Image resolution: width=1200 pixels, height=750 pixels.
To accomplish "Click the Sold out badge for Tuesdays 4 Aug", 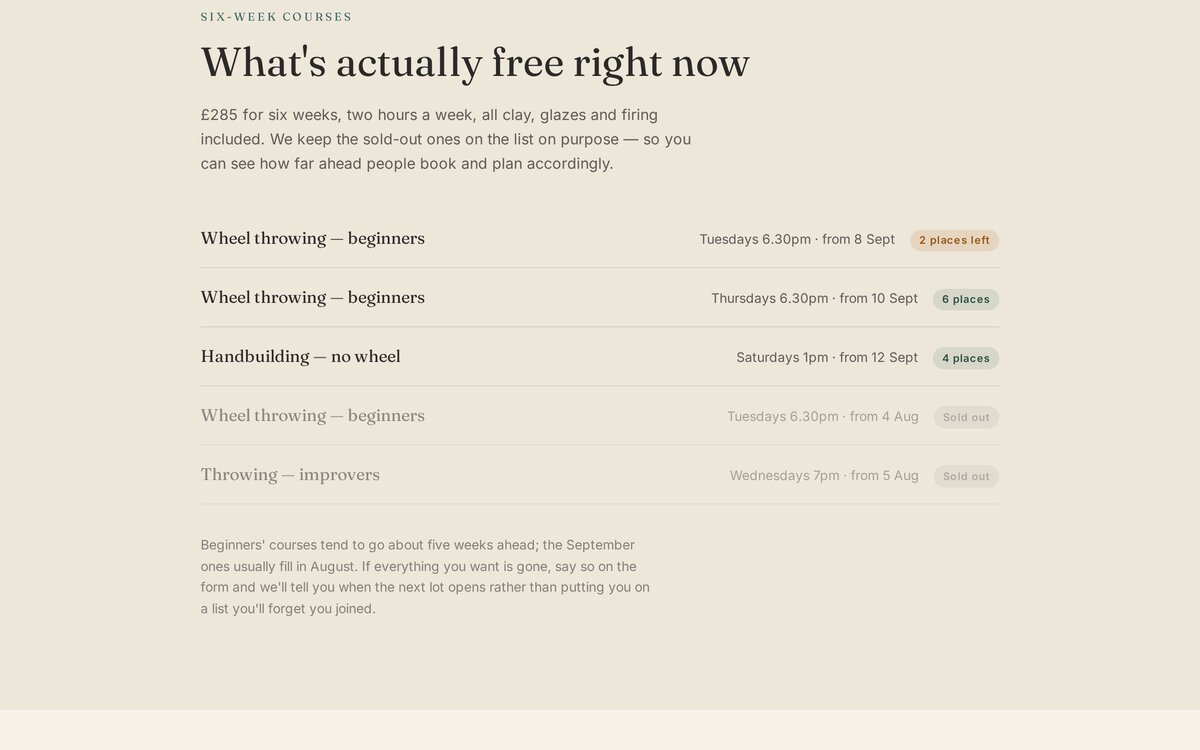I will pos(966,417).
